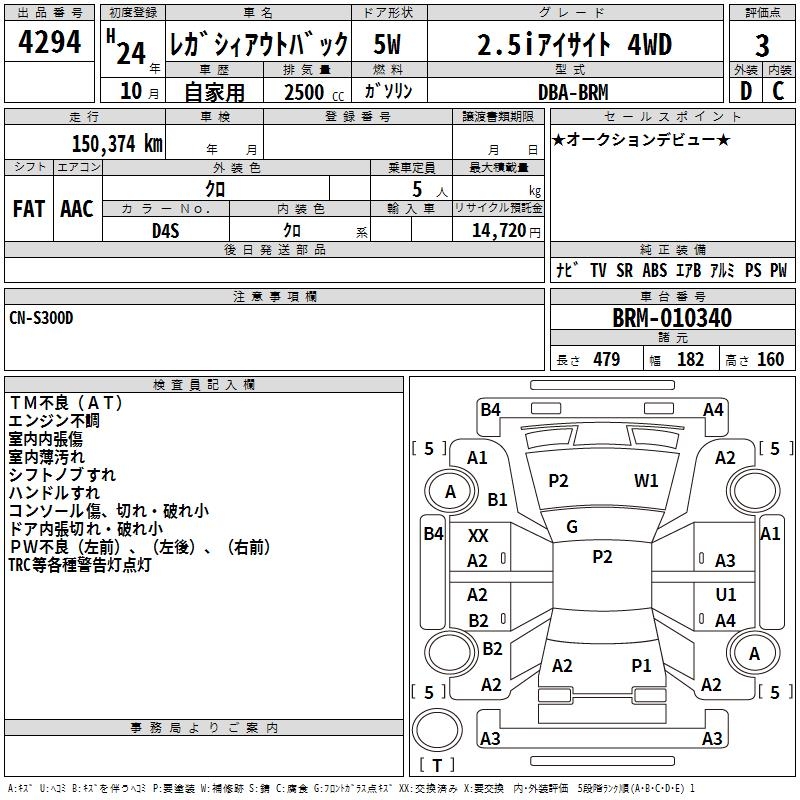
Task: Select grade 2.5iアイサイト 4WD
Action: (x=574, y=44)
